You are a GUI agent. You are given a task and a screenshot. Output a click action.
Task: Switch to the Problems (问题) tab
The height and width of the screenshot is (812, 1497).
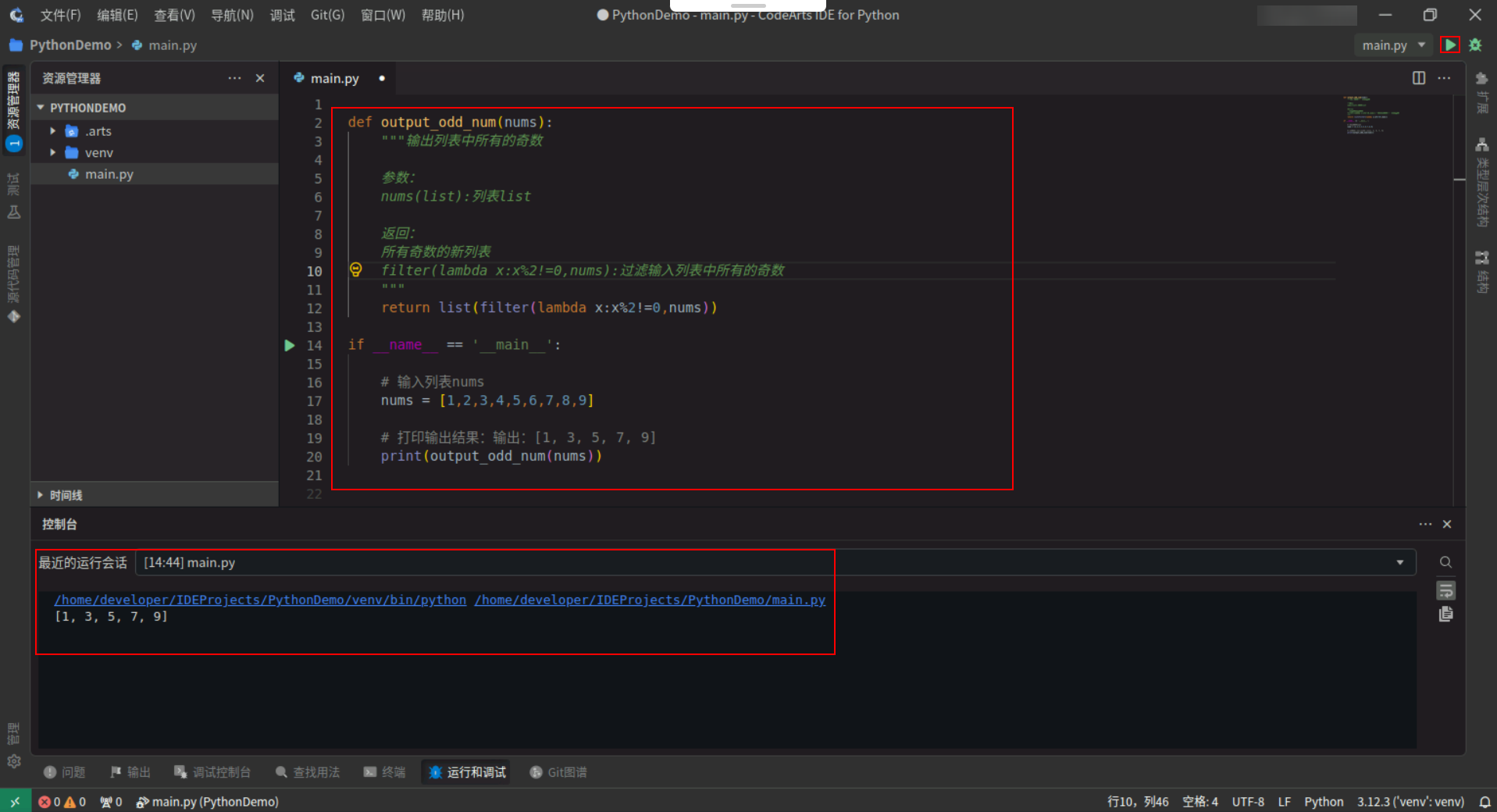pyautogui.click(x=65, y=772)
